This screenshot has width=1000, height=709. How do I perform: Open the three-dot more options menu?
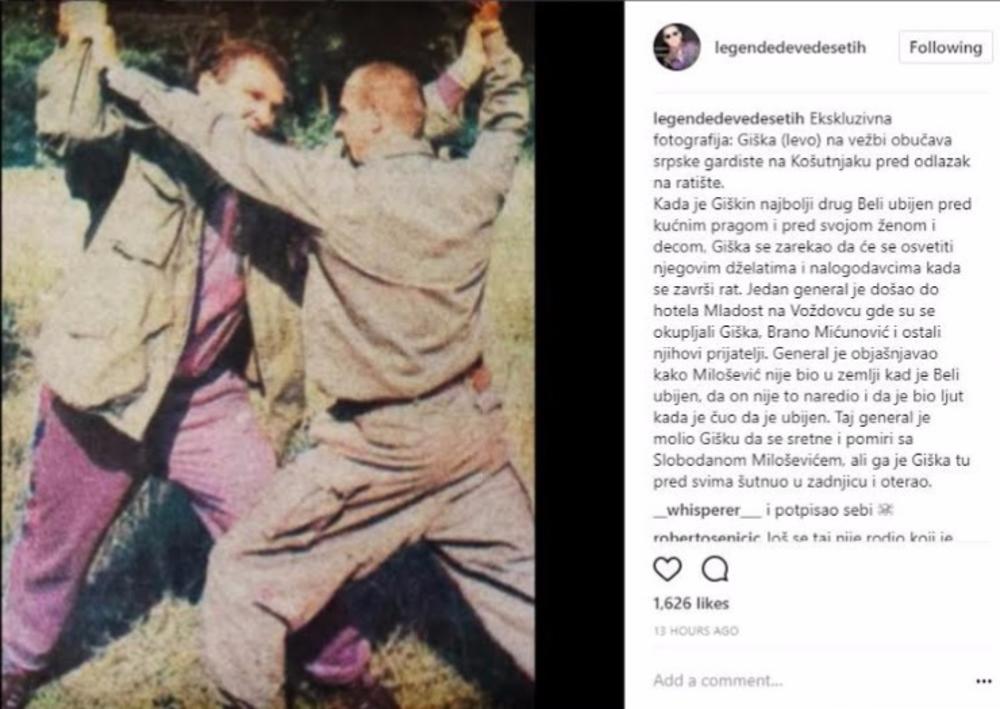pos(983,682)
